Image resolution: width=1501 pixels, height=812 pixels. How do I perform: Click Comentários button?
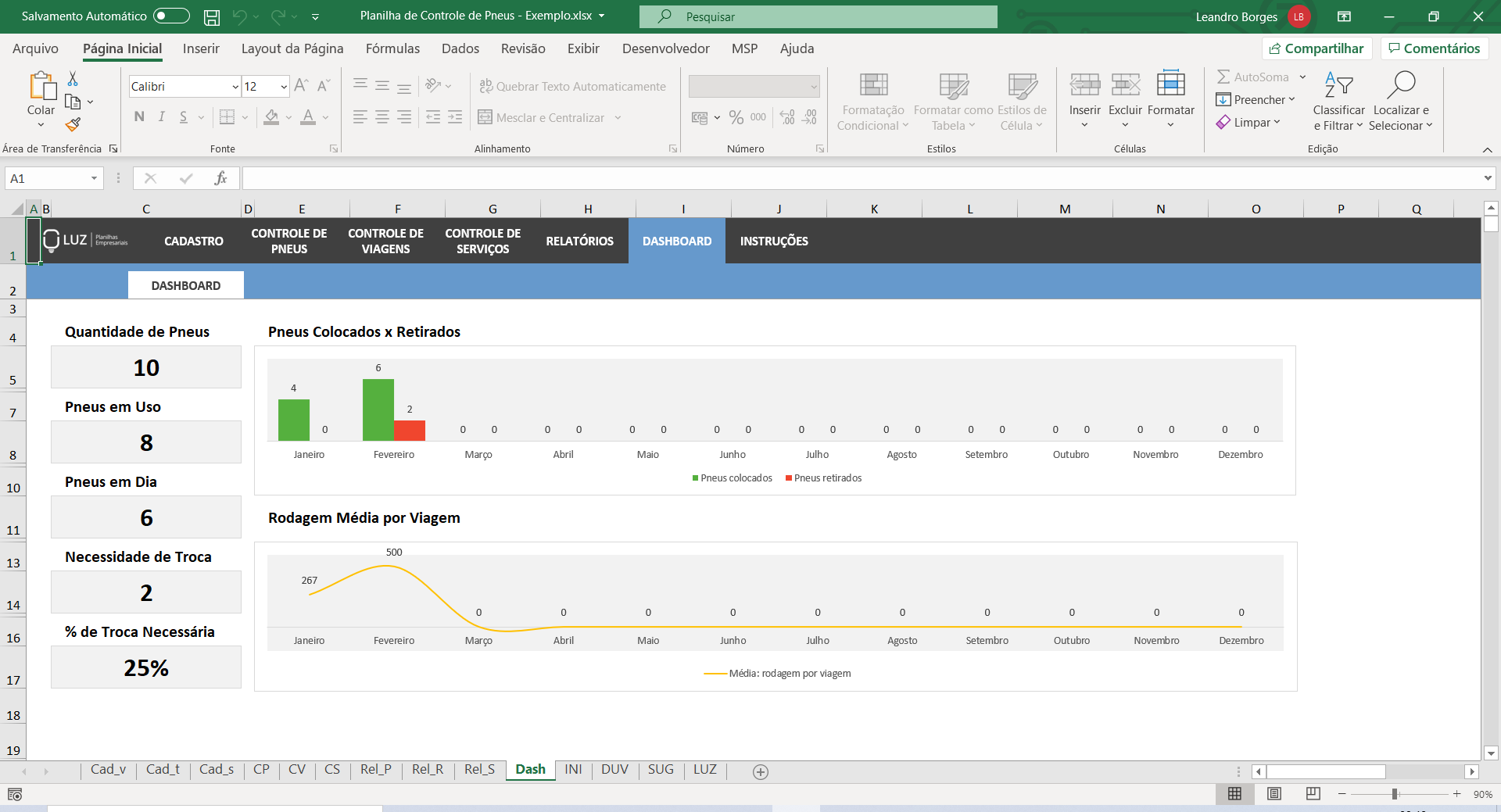click(x=1435, y=48)
